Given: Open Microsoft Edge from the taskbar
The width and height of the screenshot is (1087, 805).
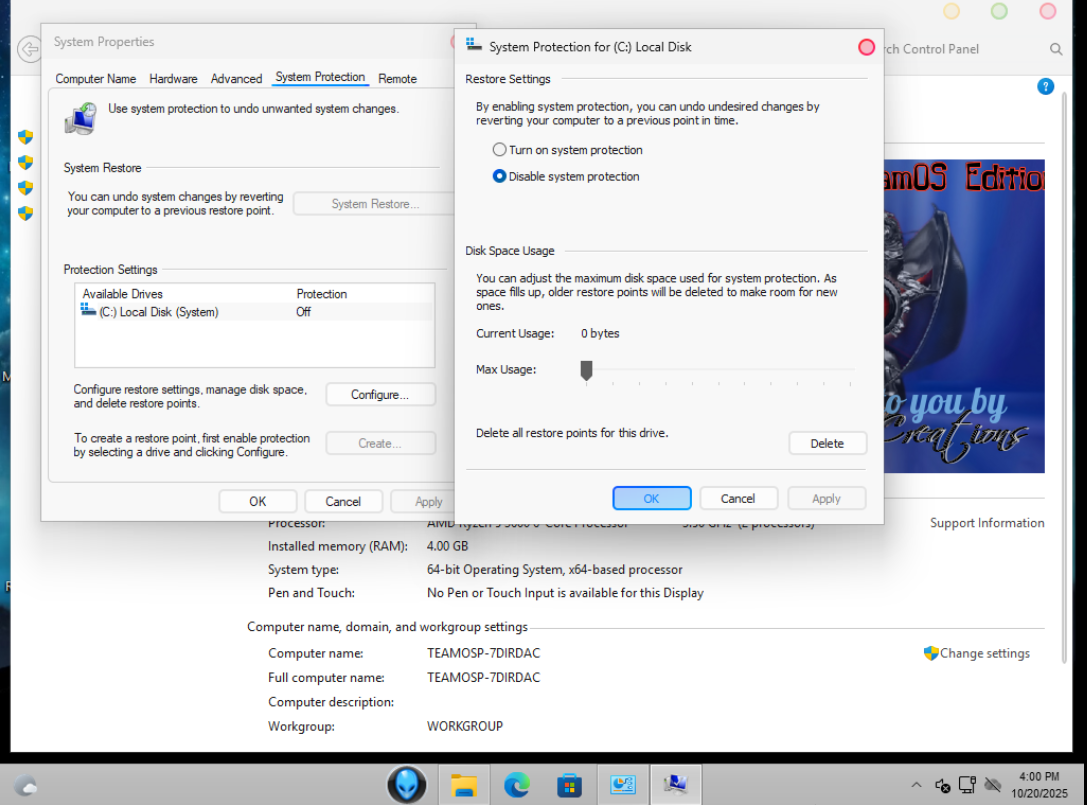Looking at the screenshot, I should pos(516,785).
